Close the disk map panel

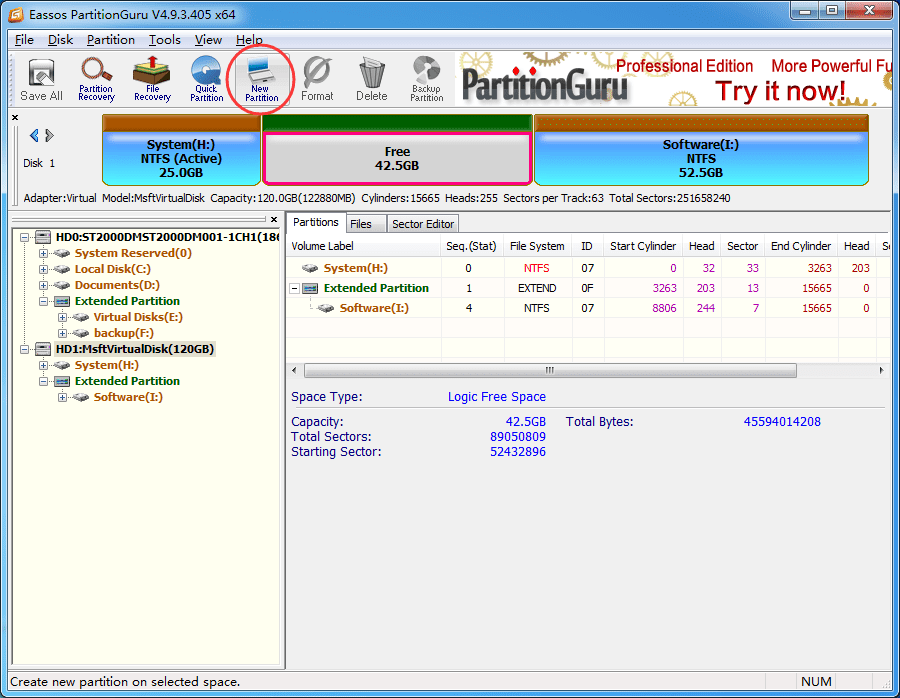point(15,117)
